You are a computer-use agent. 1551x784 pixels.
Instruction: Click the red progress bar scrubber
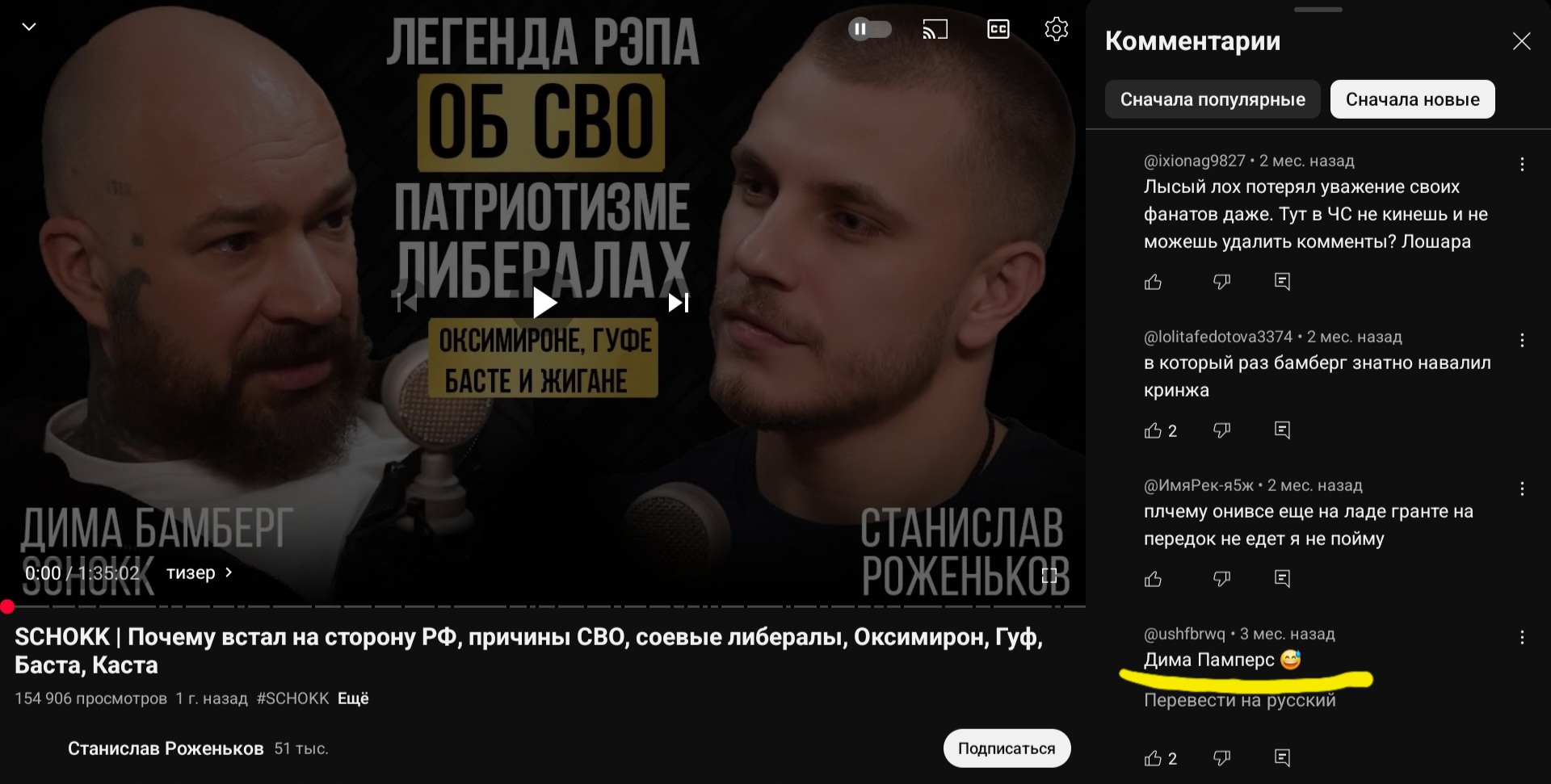[7, 606]
